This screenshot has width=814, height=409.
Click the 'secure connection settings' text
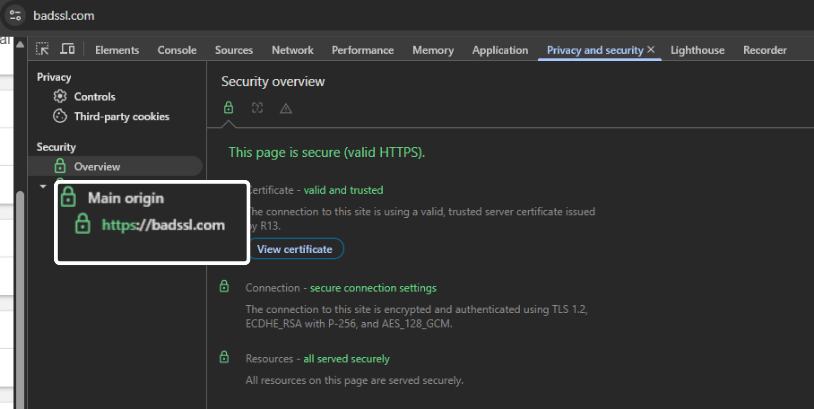click(373, 288)
